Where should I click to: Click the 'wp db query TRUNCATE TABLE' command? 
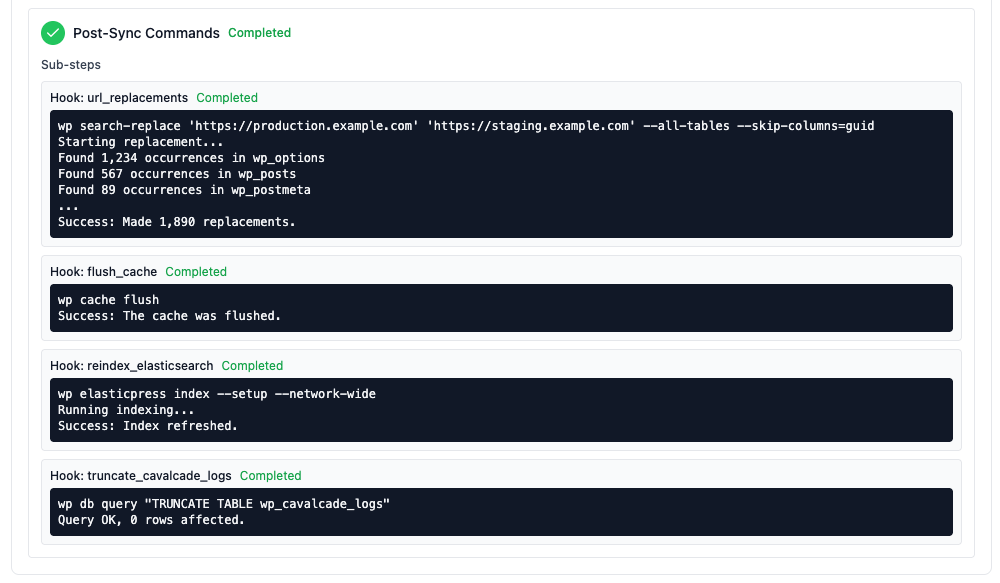point(224,504)
